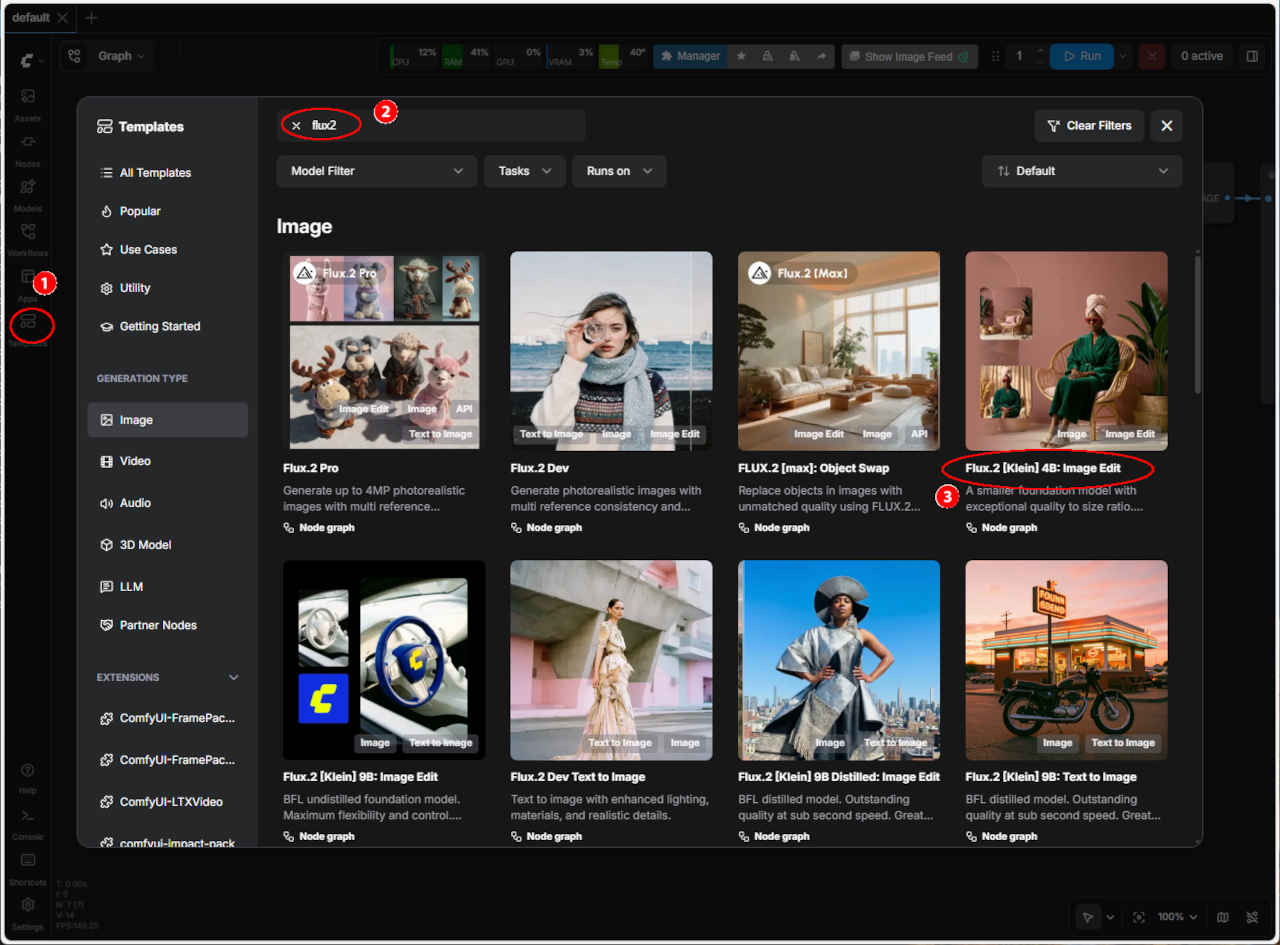Select Popular in Templates sidebar
Image resolution: width=1280 pixels, height=945 pixels.
(140, 211)
